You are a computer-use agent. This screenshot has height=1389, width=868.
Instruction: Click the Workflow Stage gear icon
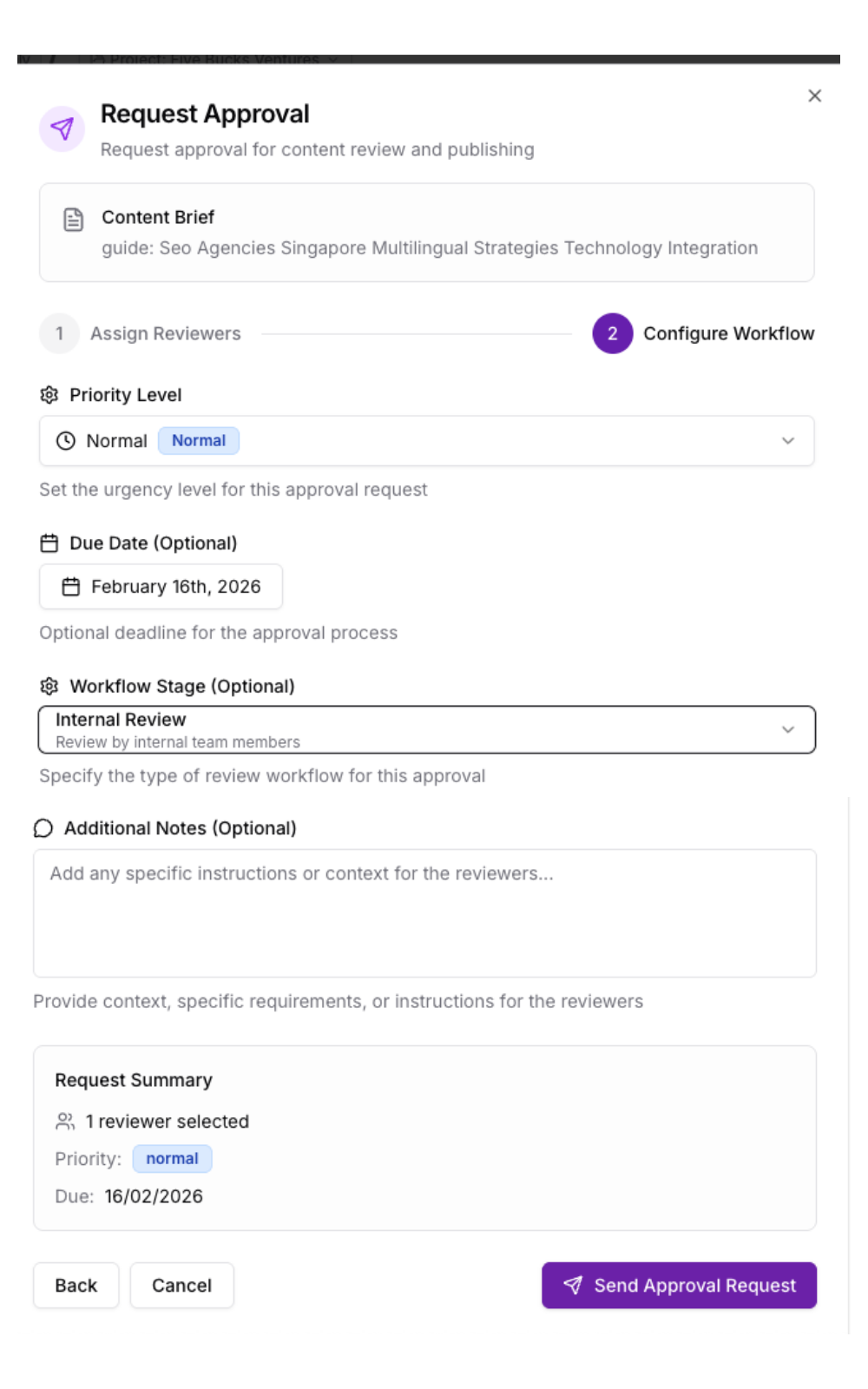click(49, 687)
